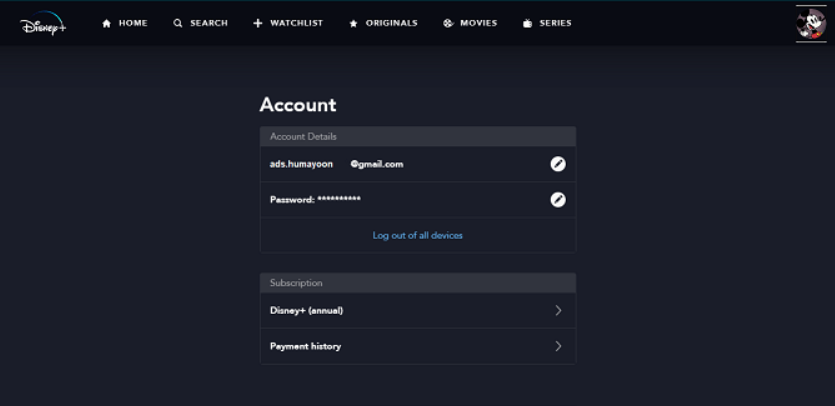This screenshot has width=835, height=406.
Task: Select MOVIES in top navigation
Action: [479, 23]
